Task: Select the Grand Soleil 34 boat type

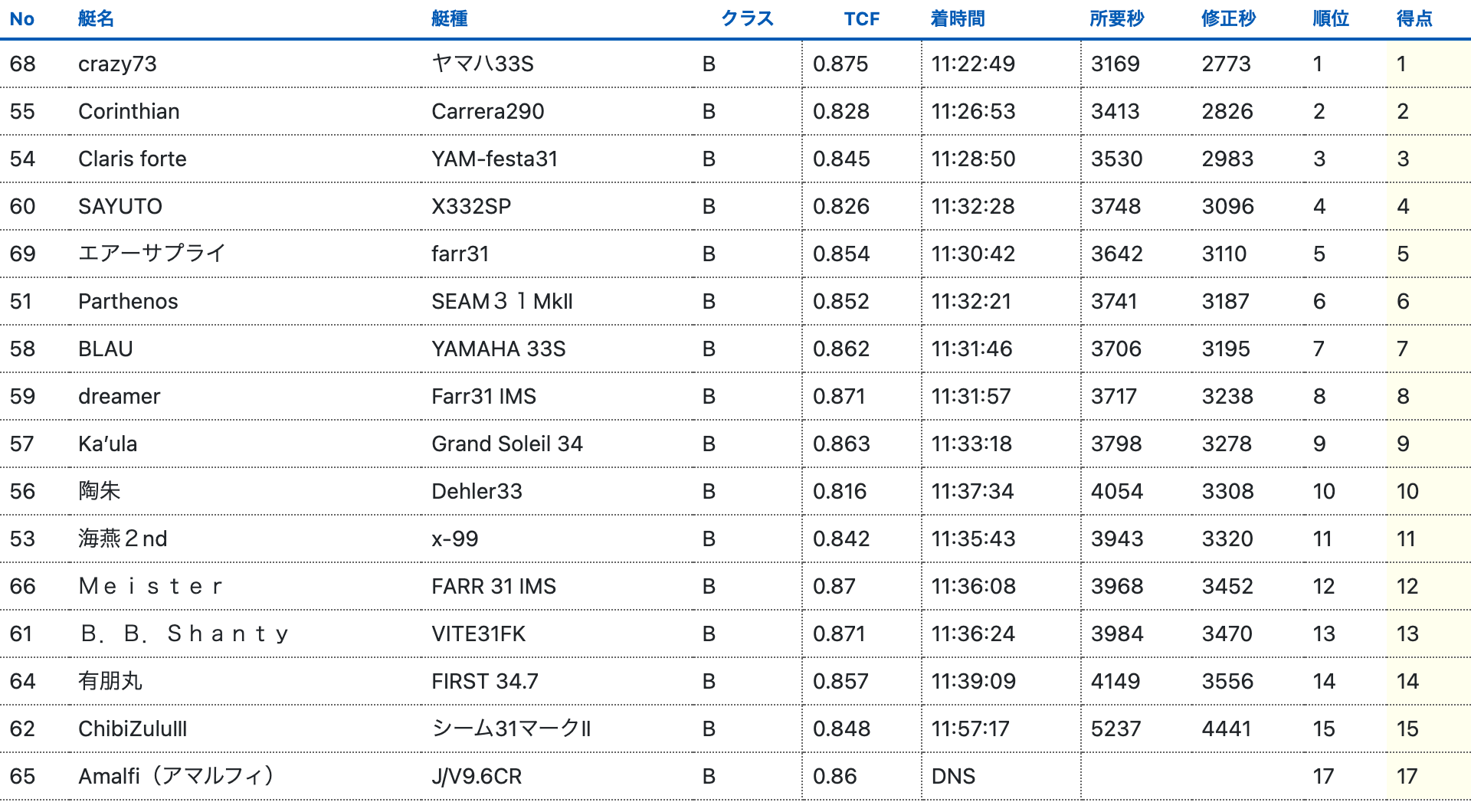Action: (507, 444)
